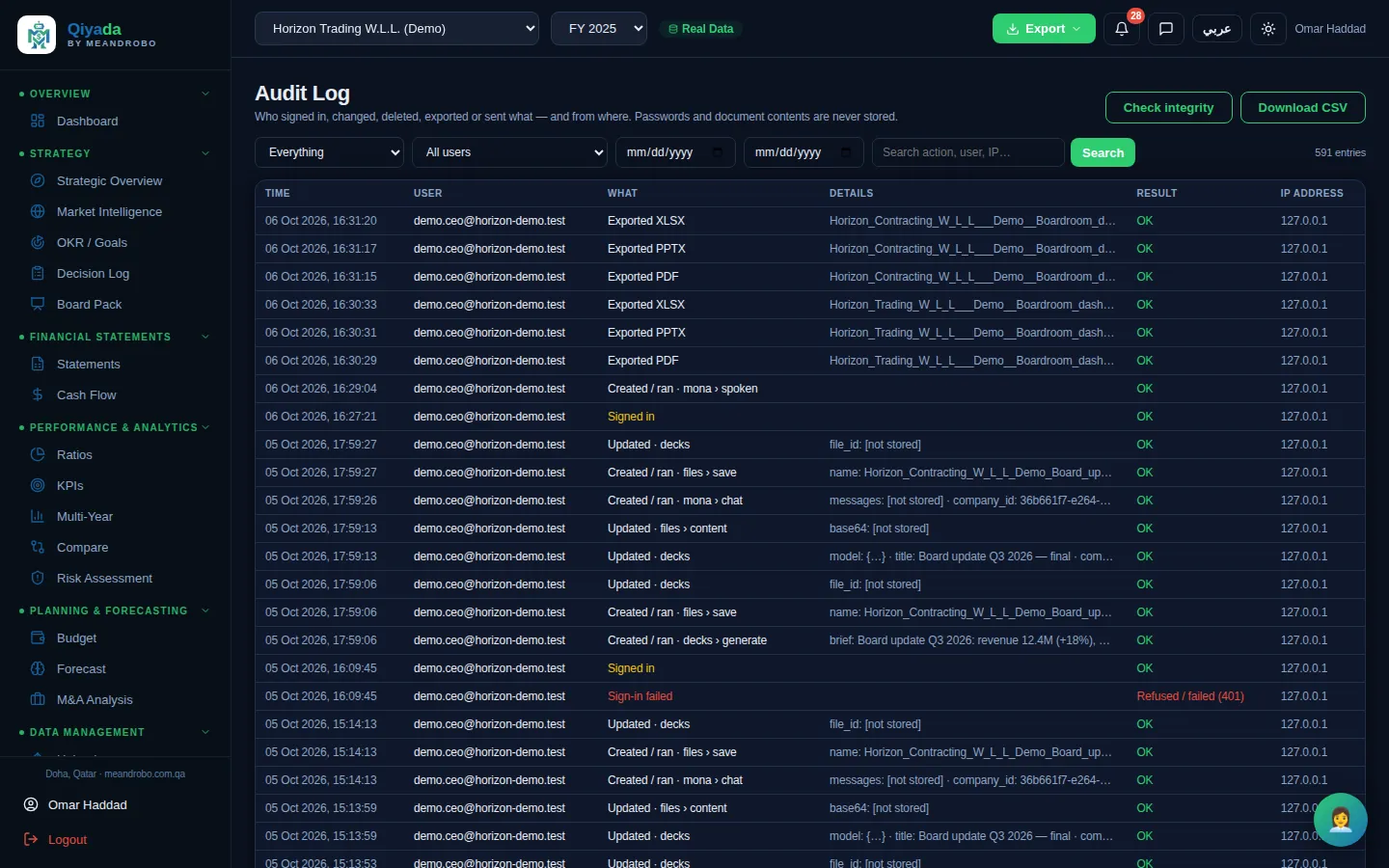Open notifications bell with 28 badge
This screenshot has width=1389, height=868.
[1121, 29]
